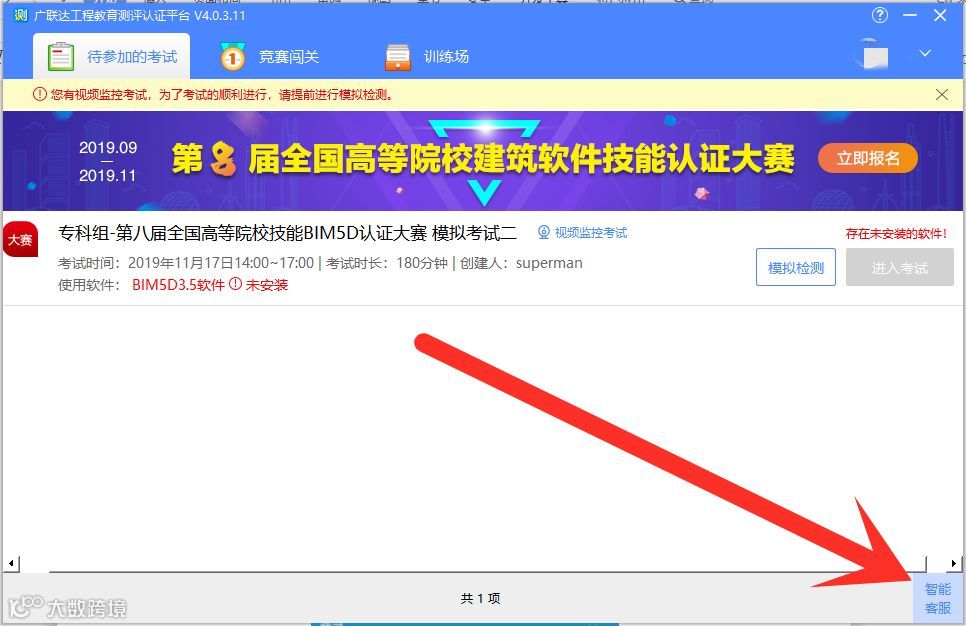Click the clipboard icon of 待参加的考试
Image resolution: width=966 pixels, height=626 pixels.
(61, 56)
